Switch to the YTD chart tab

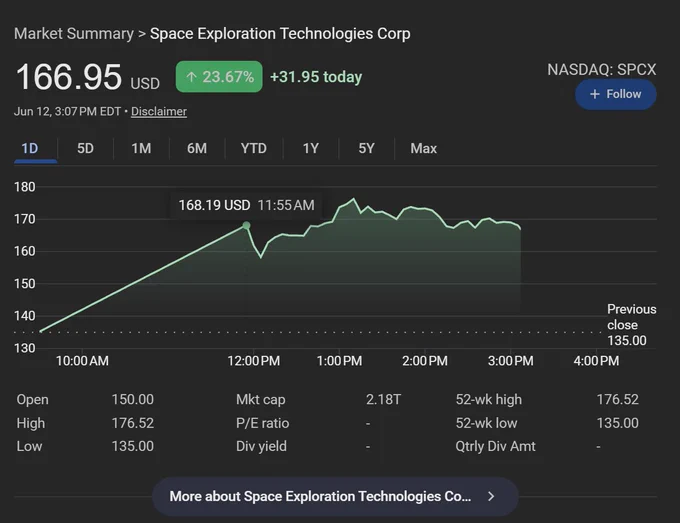[254, 149]
